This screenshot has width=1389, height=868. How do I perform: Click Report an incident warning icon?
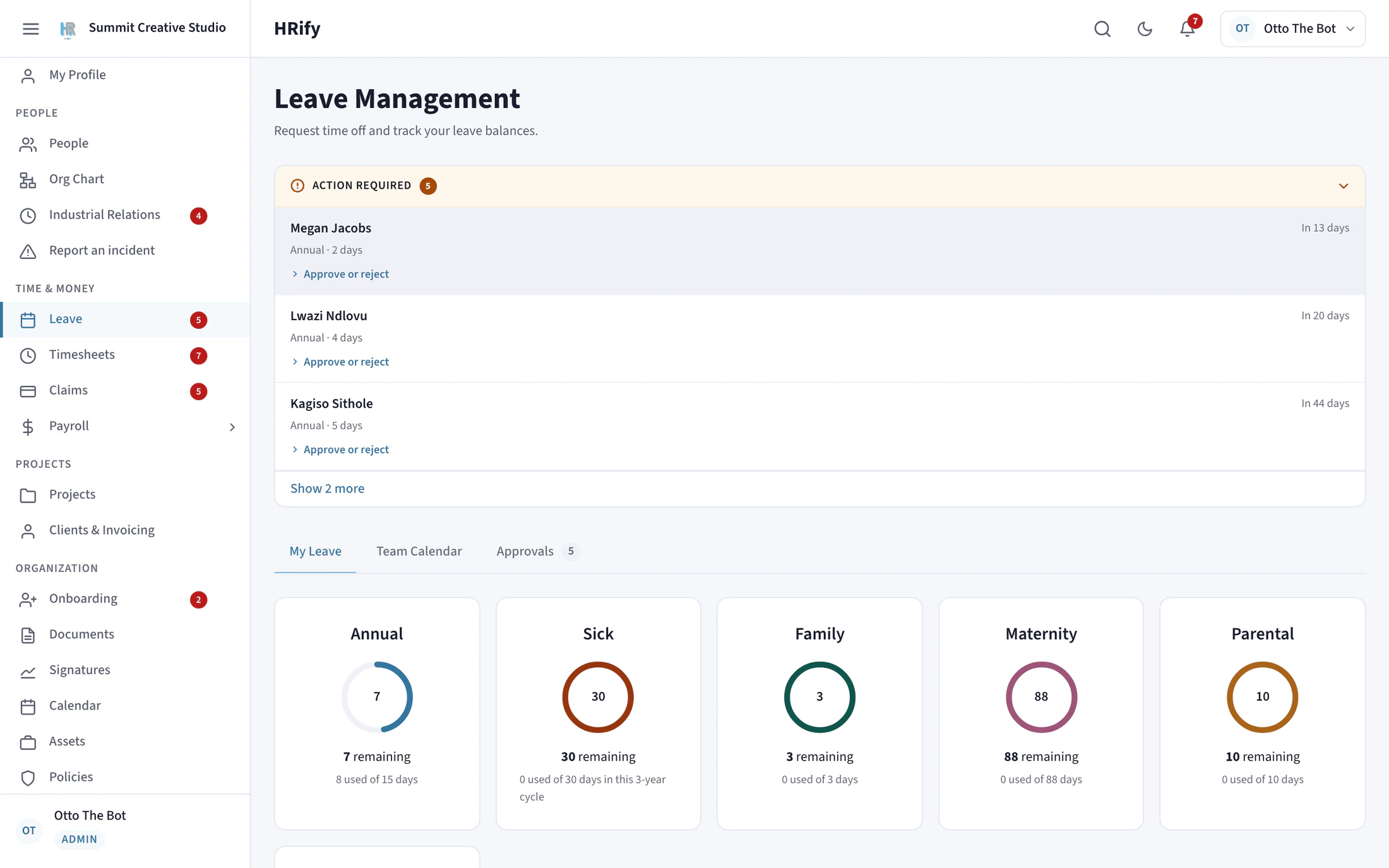28,251
